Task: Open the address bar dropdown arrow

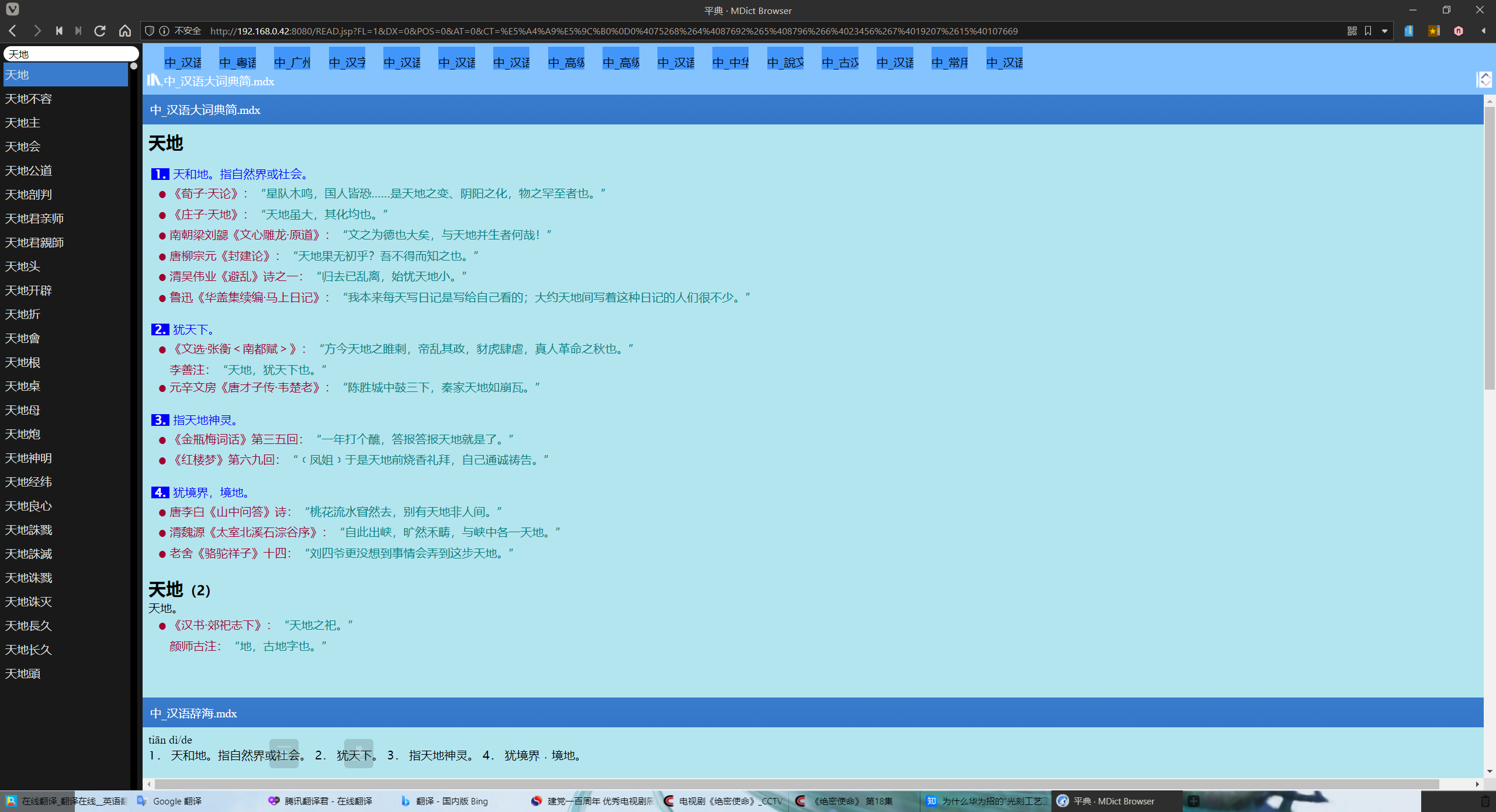Action: pos(1384,31)
